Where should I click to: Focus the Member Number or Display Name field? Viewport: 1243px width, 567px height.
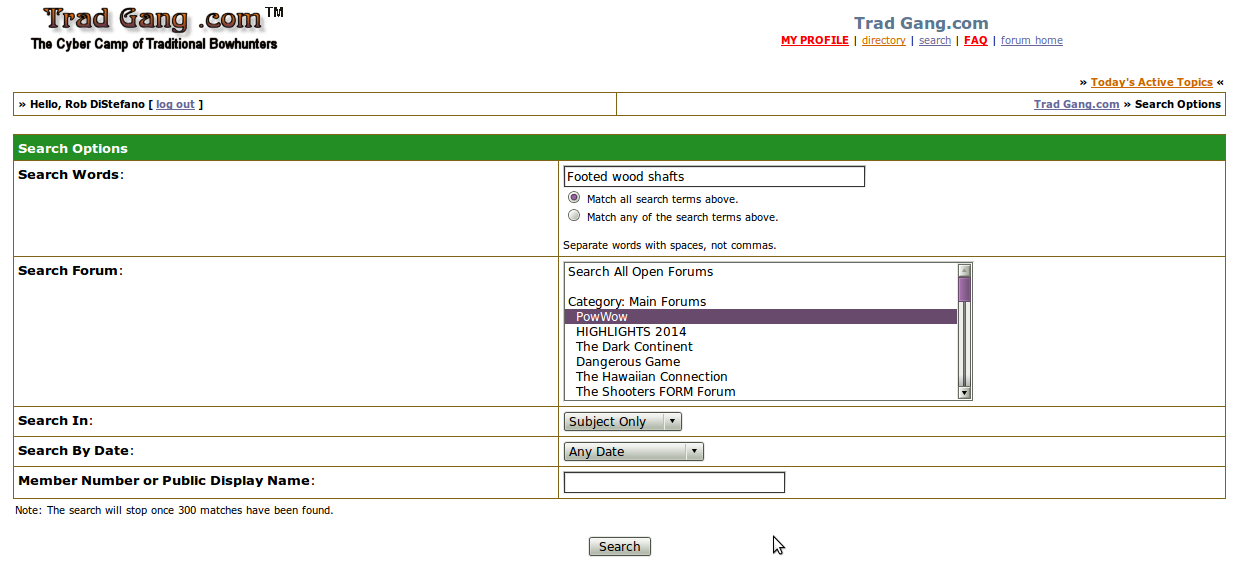pos(674,483)
